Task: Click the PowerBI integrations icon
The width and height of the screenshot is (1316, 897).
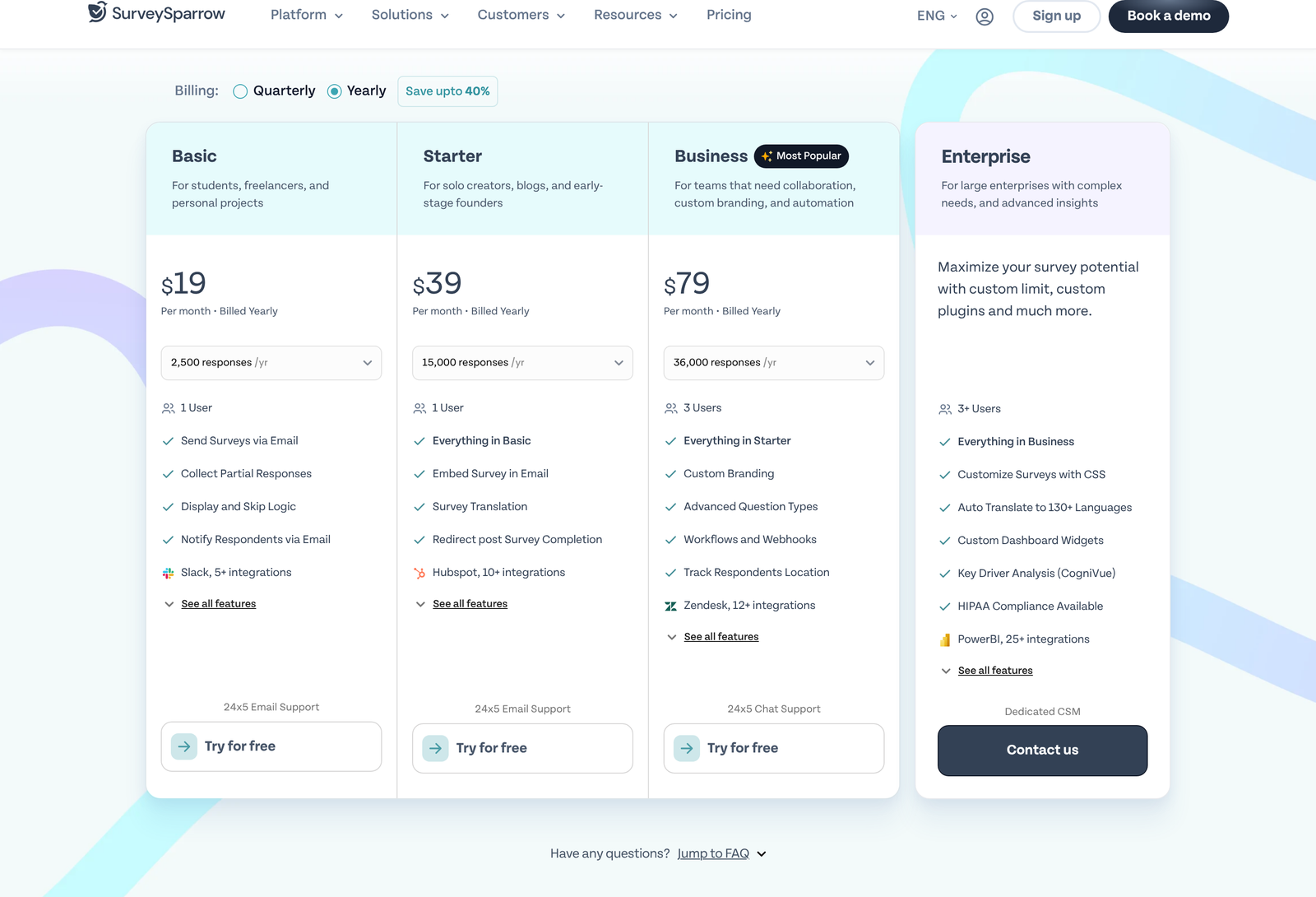Action: coord(945,639)
